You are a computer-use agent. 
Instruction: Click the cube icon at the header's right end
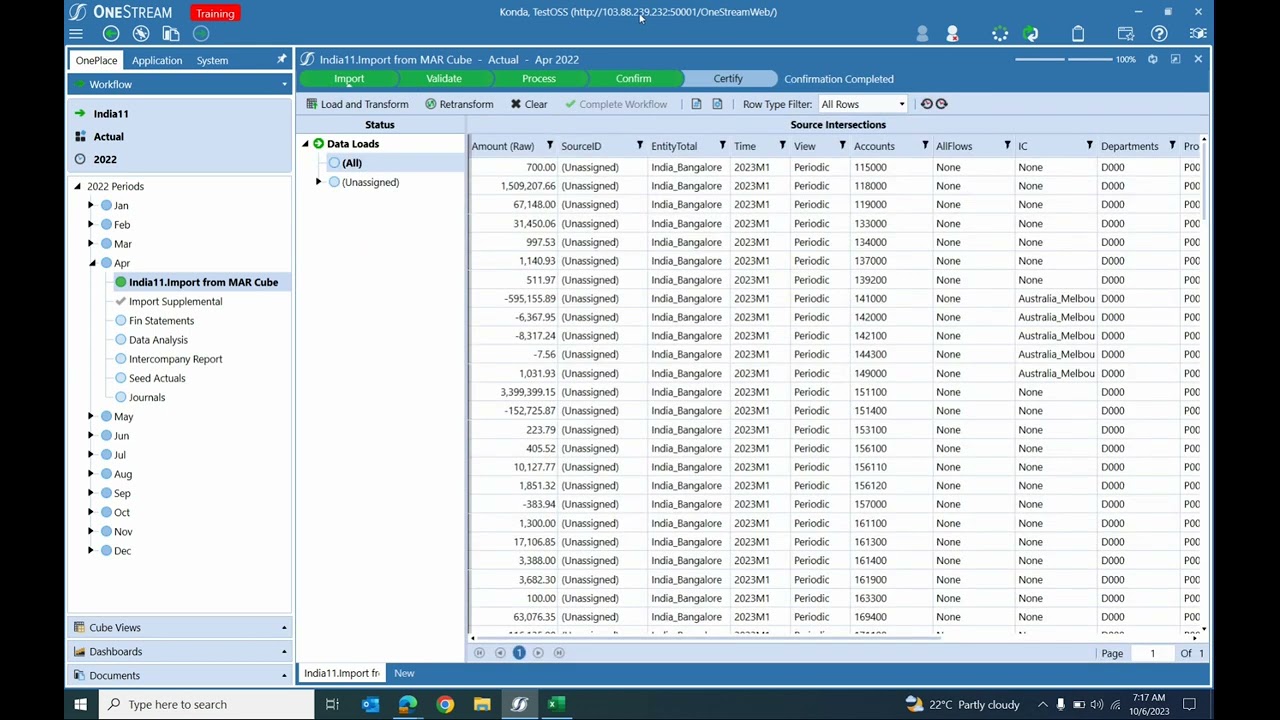pyautogui.click(x=1197, y=34)
